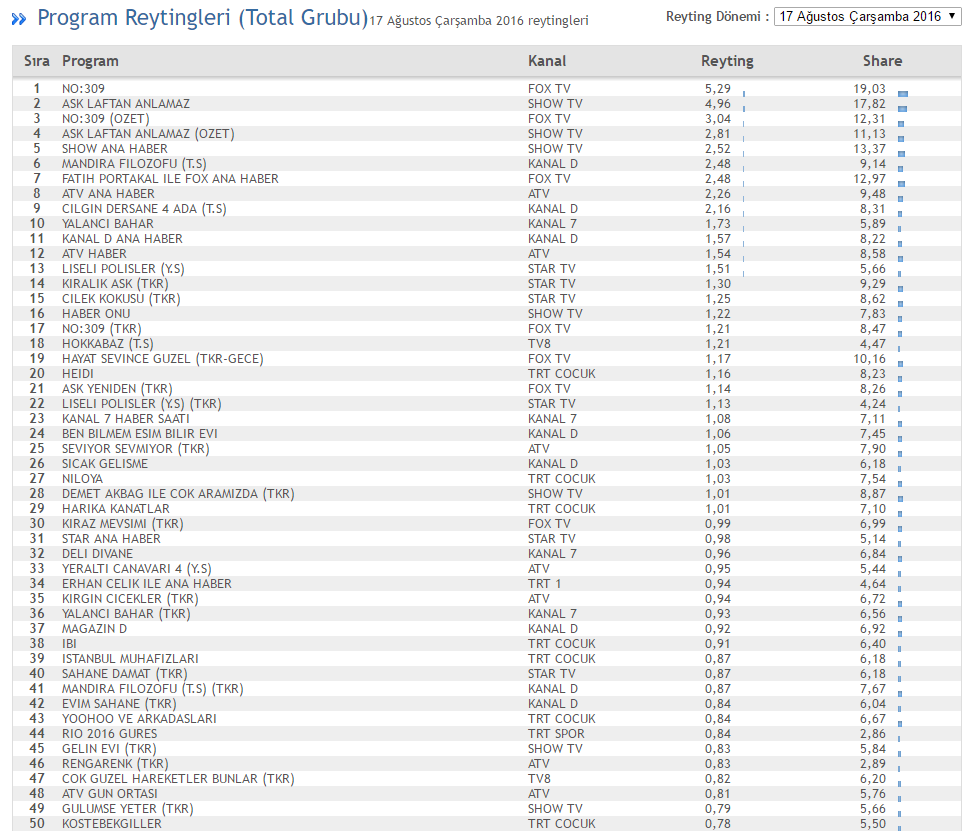966x831 pixels.
Task: Select STAR ANA HABER program name
Action: point(111,538)
